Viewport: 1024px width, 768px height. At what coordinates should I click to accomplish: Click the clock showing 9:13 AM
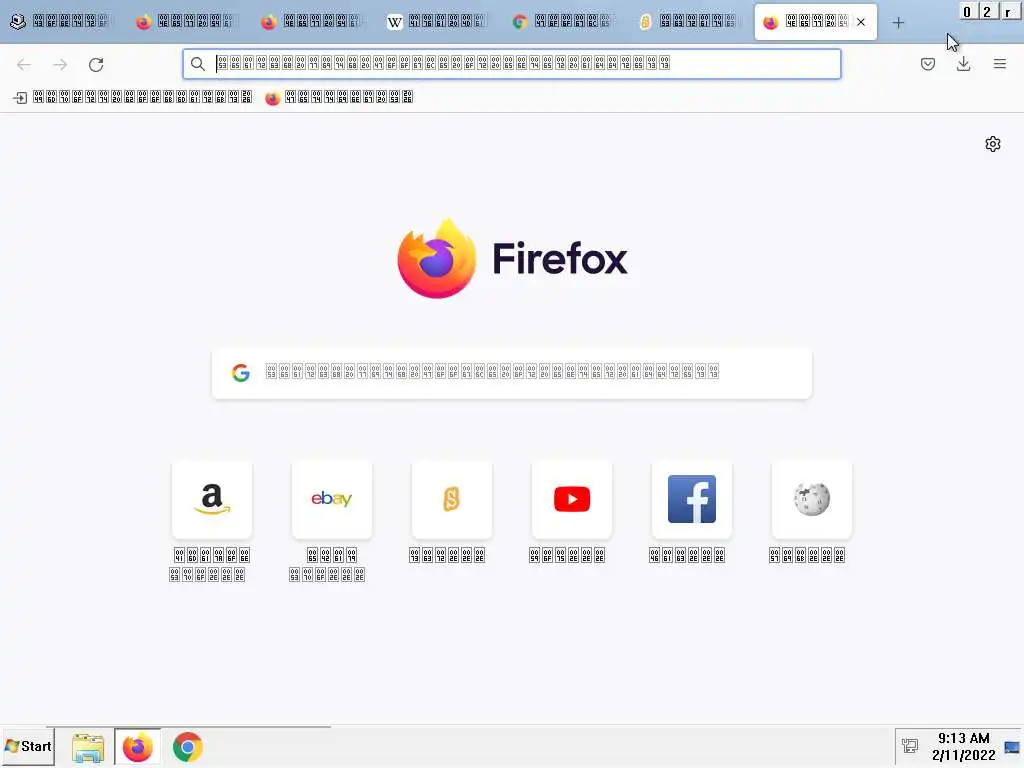click(963, 739)
